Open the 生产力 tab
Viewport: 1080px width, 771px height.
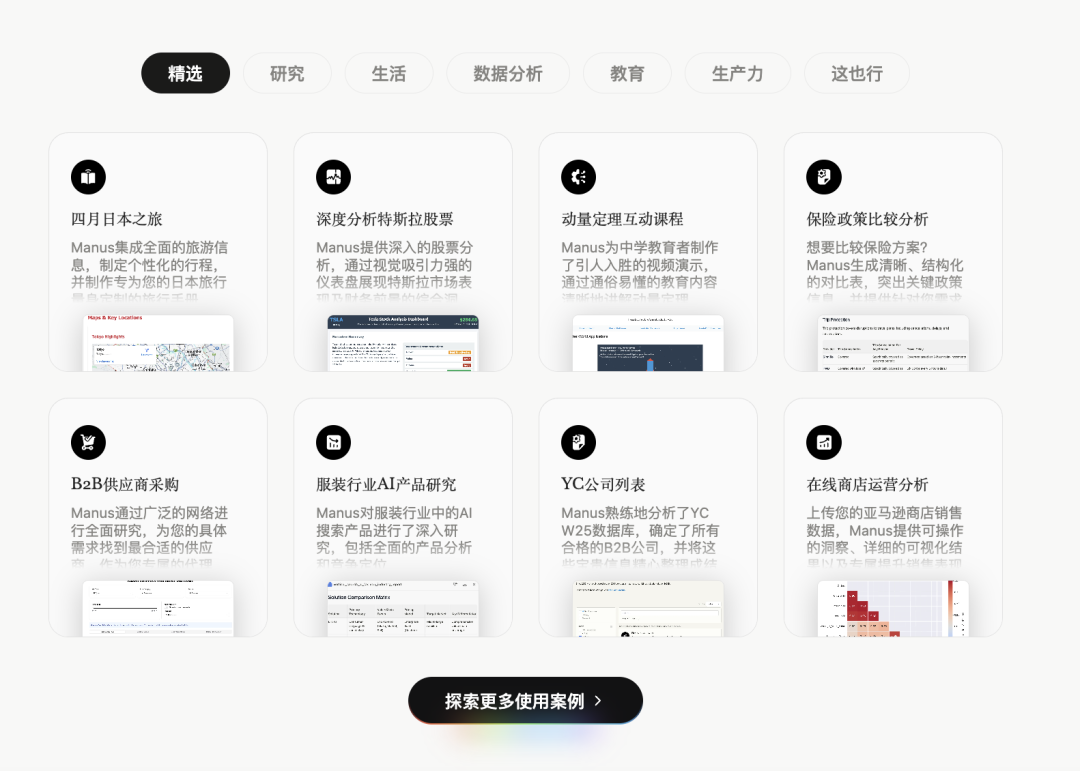pos(738,73)
